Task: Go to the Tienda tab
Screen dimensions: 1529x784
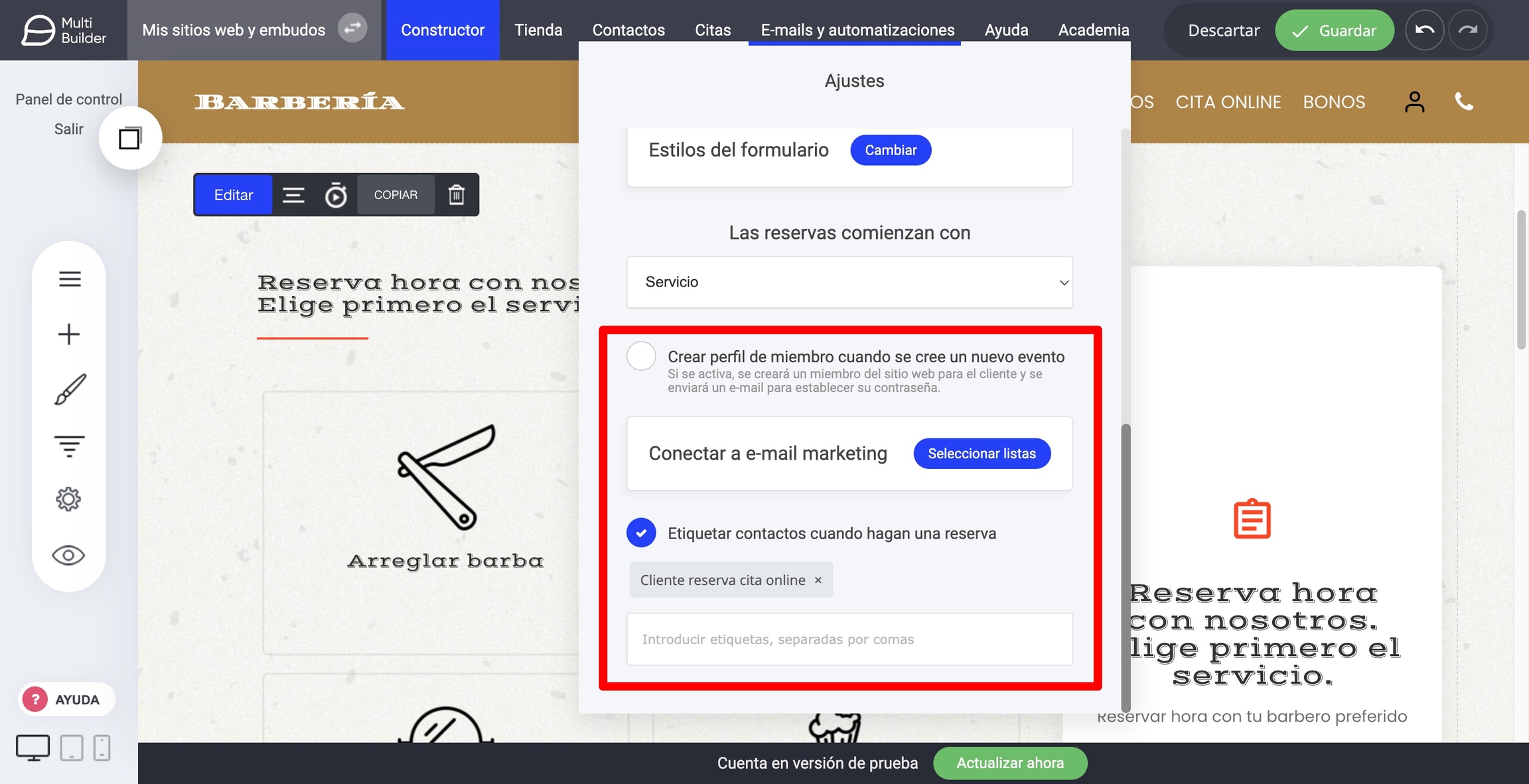Action: click(x=538, y=30)
